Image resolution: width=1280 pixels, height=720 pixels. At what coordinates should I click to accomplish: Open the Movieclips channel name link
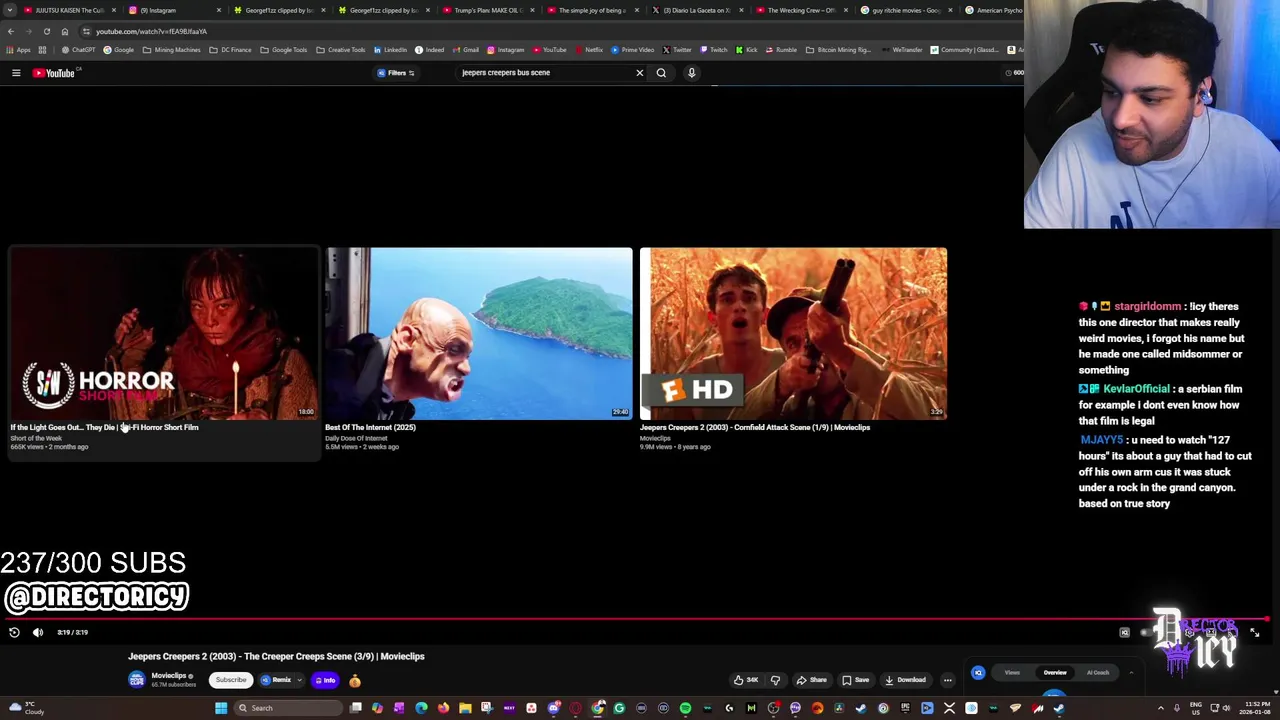(168, 676)
